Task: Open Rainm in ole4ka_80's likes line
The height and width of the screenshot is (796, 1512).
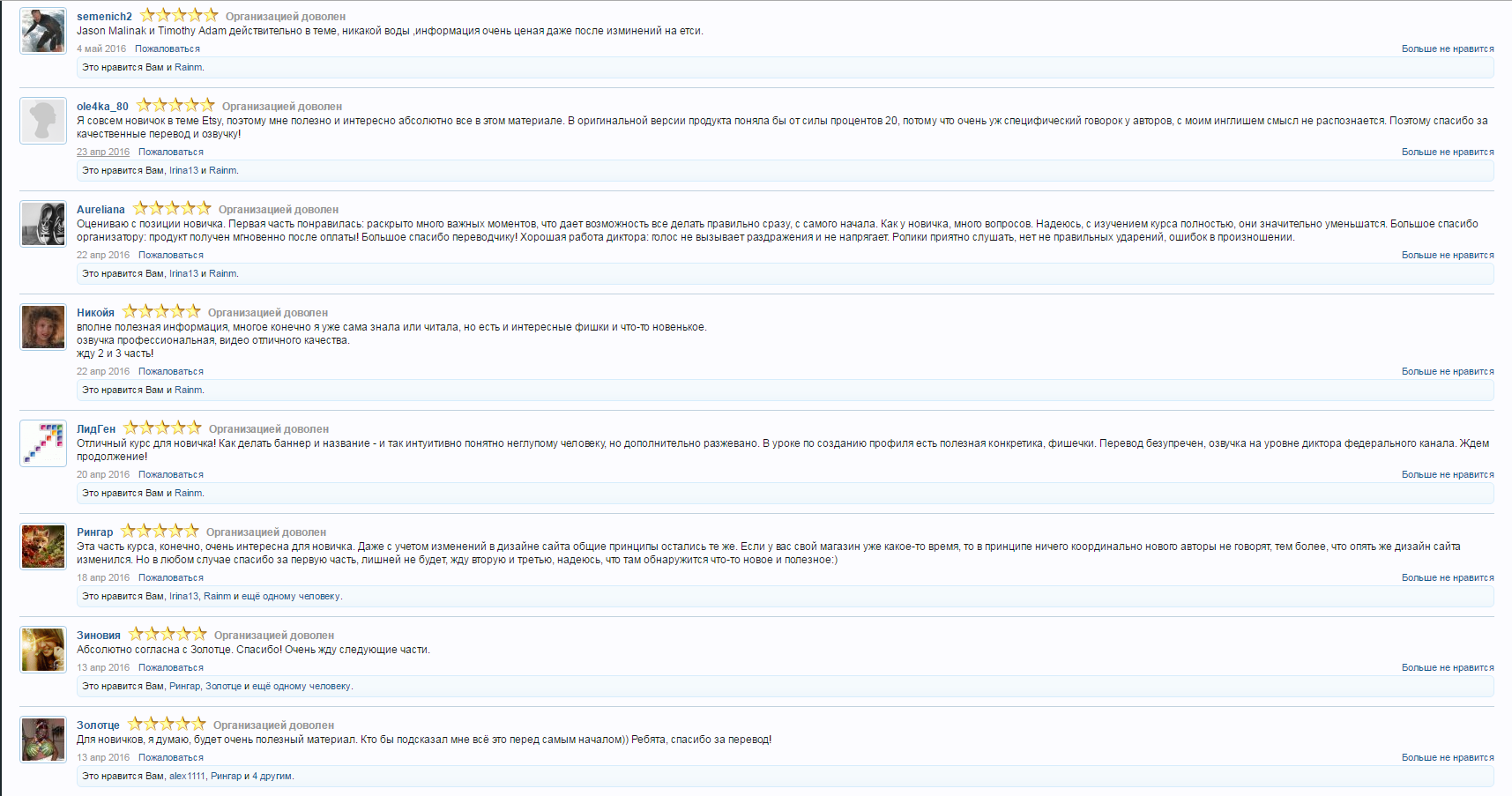Action: [223, 171]
